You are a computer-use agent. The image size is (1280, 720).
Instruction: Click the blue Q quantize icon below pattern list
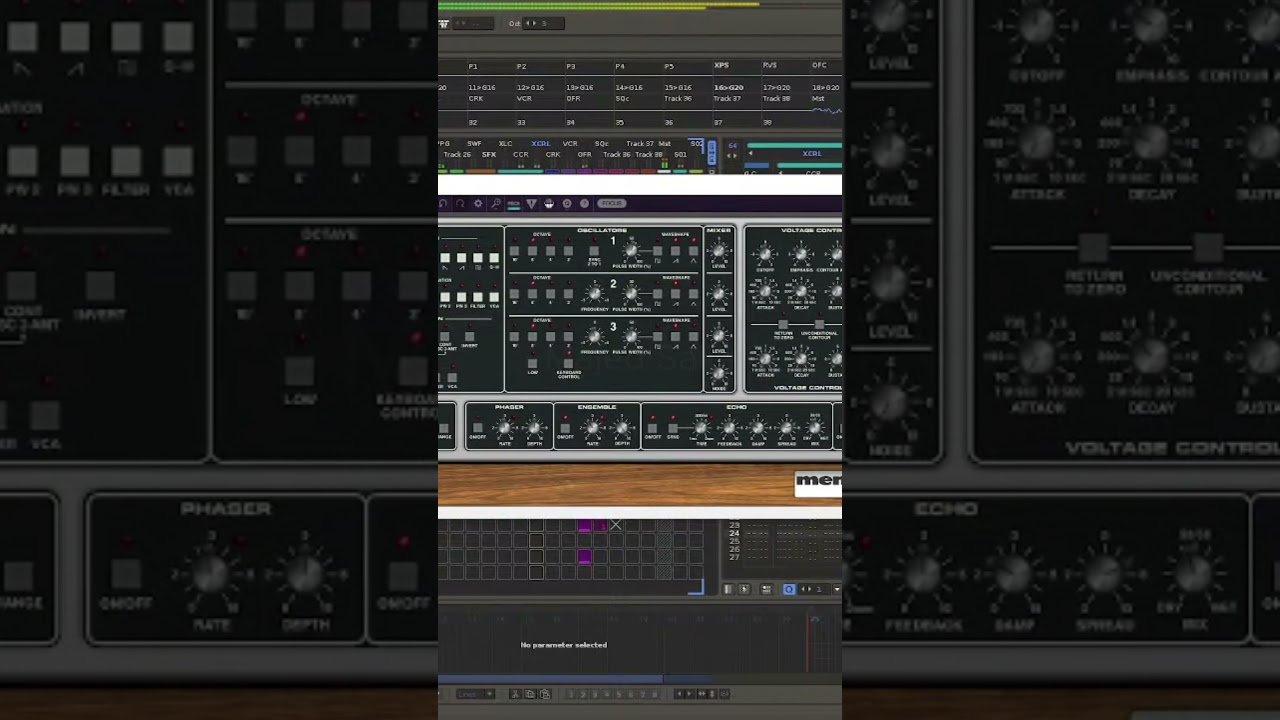[789, 589]
